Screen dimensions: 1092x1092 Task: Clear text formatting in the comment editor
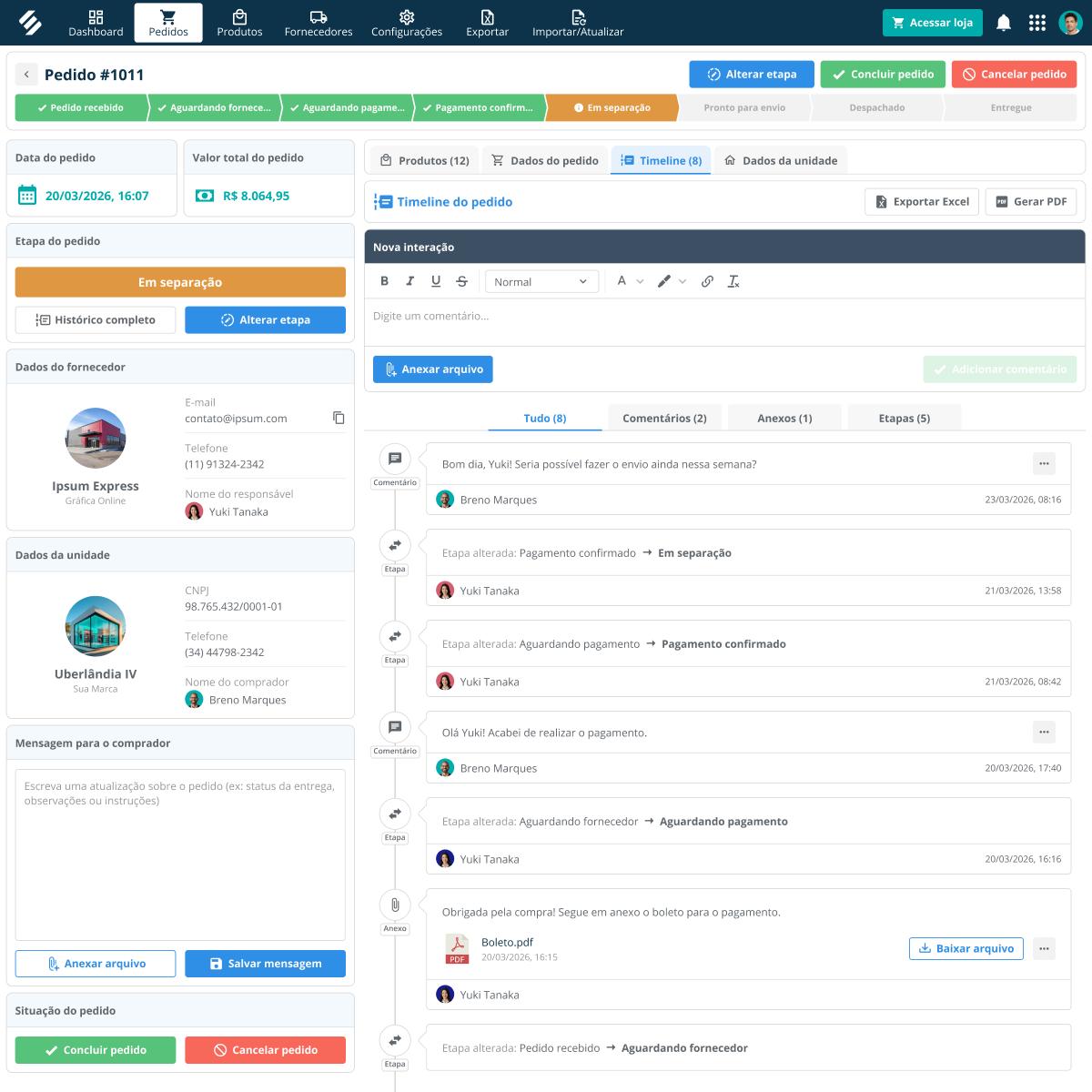[x=734, y=281]
